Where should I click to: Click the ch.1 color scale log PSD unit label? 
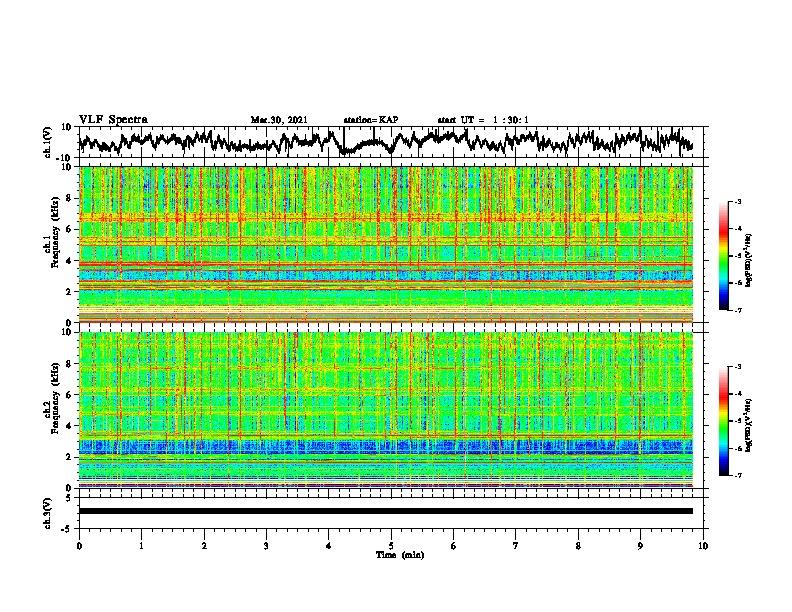point(749,261)
